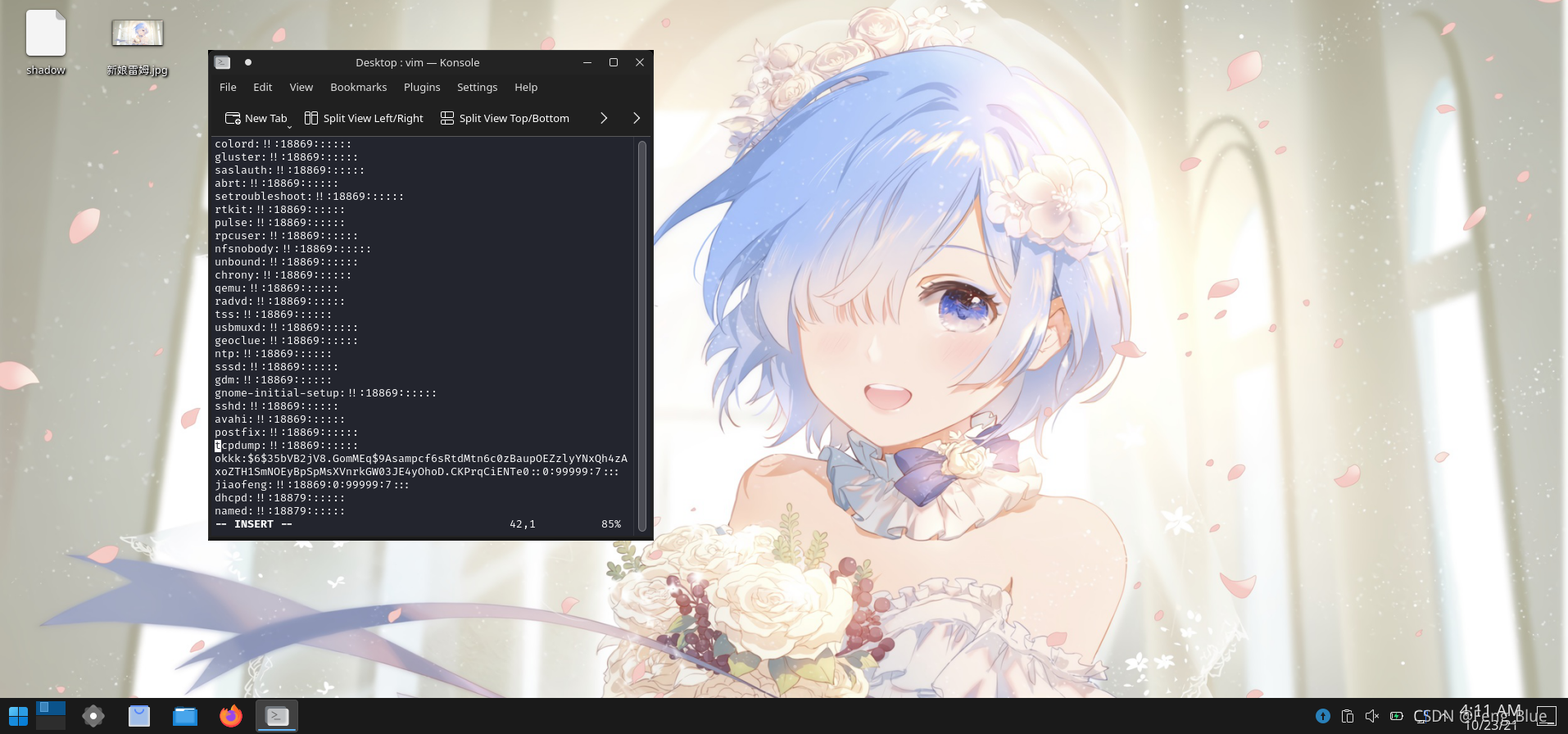The height and width of the screenshot is (734, 1568).
Task: Open the Discover store bag icon
Action: click(x=139, y=716)
